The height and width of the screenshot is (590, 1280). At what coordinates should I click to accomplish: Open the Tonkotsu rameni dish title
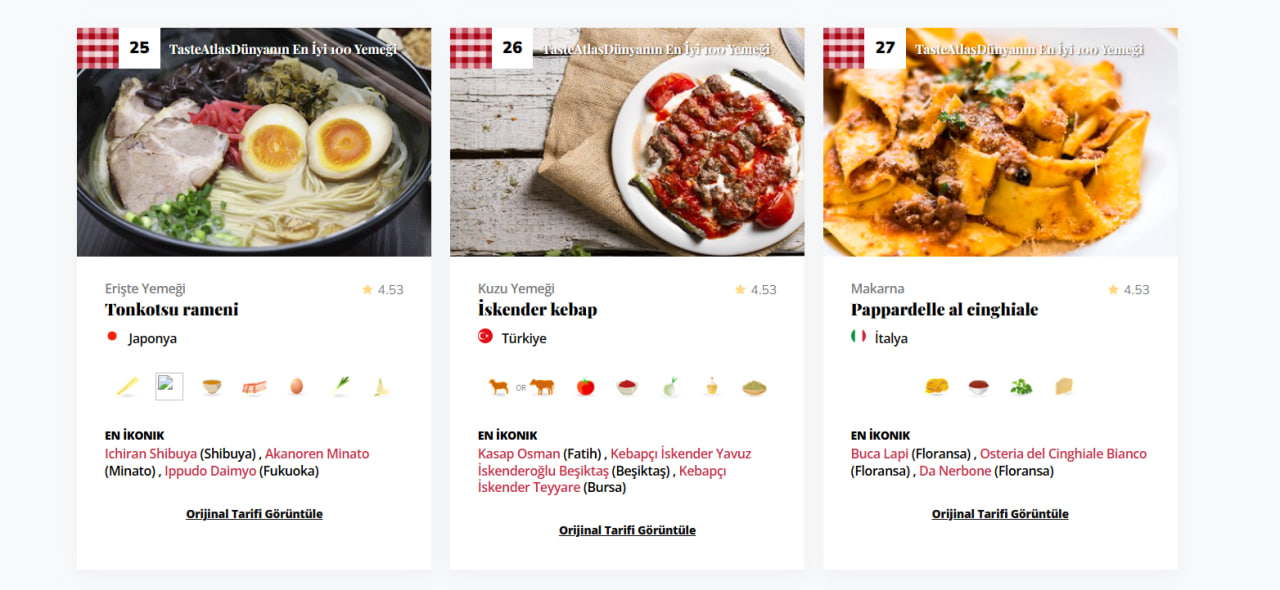pos(172,310)
